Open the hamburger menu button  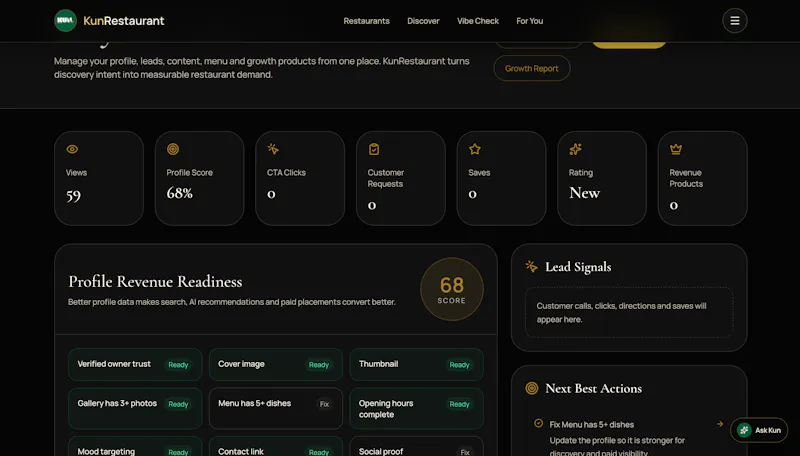(735, 20)
